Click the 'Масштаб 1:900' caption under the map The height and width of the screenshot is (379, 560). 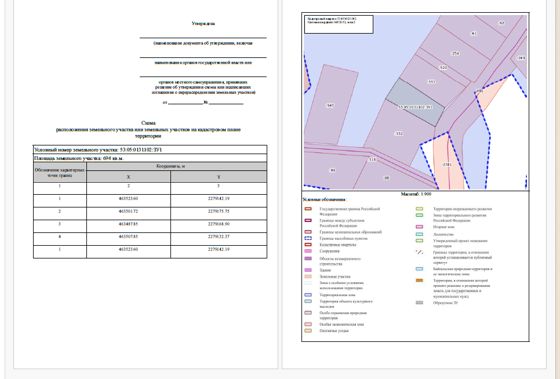click(x=416, y=194)
